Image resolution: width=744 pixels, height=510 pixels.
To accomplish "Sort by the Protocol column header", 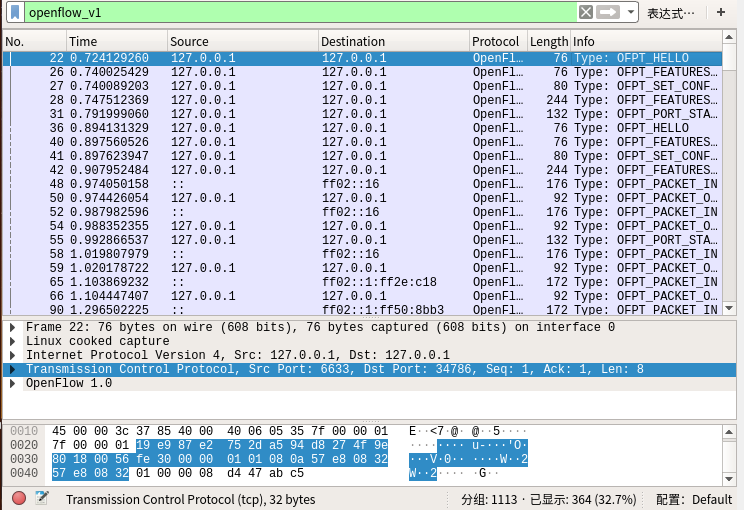I will 498,41.
